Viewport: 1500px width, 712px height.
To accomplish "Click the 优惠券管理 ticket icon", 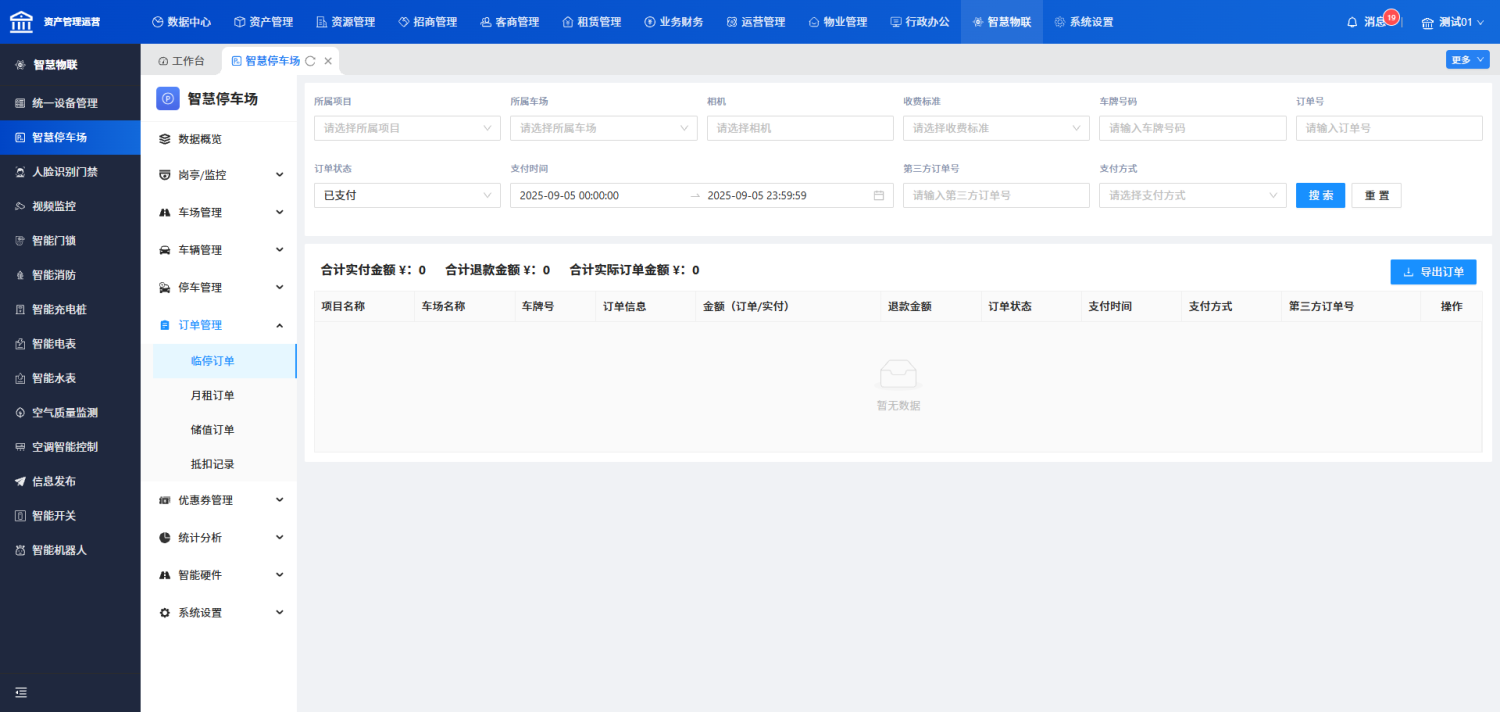I will point(165,500).
